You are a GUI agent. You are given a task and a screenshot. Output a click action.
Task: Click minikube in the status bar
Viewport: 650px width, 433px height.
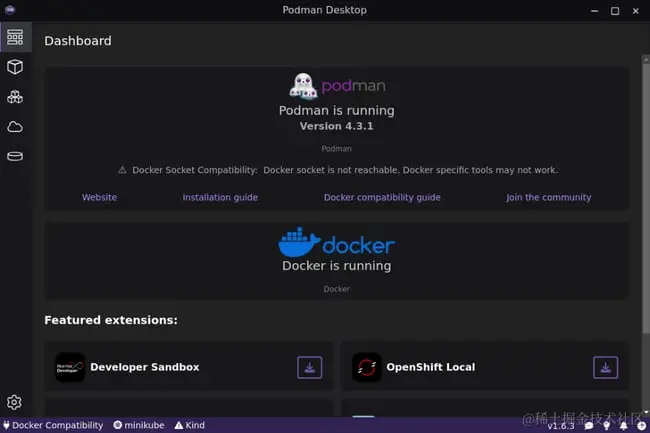point(139,425)
